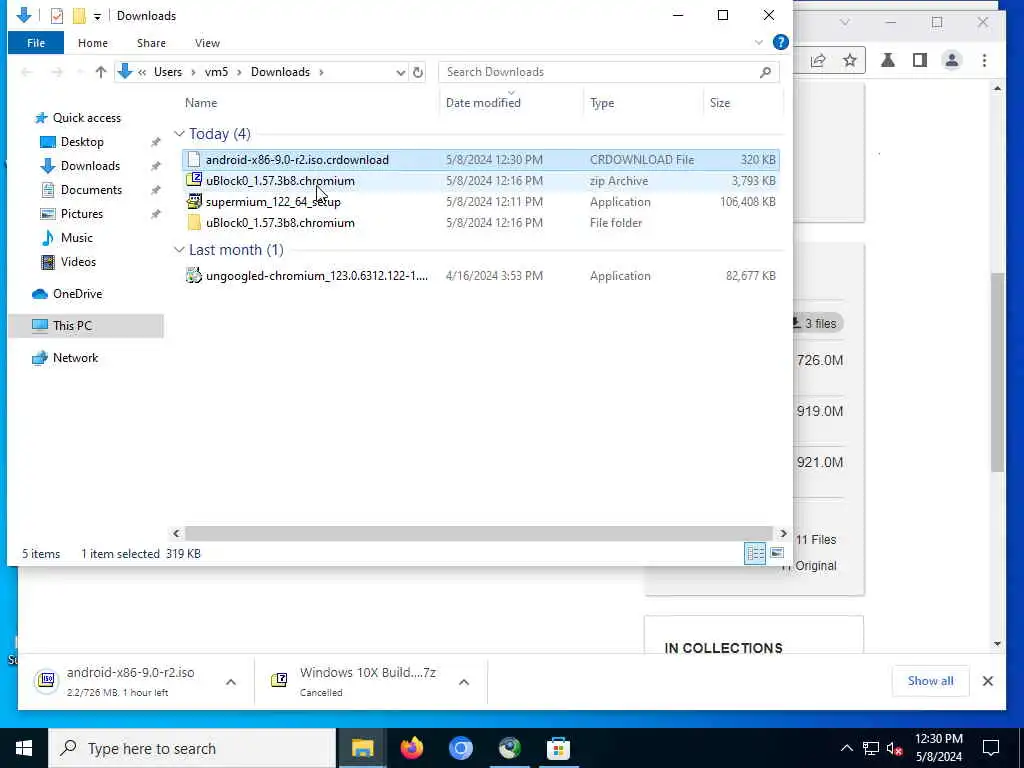Open Documents in the navigation pane
Viewport: 1024px width, 768px height.
(91, 190)
